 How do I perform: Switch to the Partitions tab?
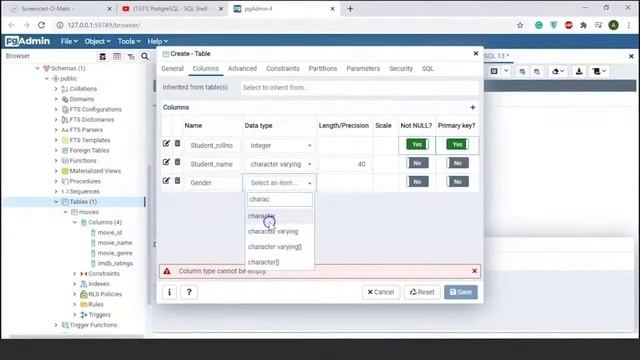click(x=323, y=69)
